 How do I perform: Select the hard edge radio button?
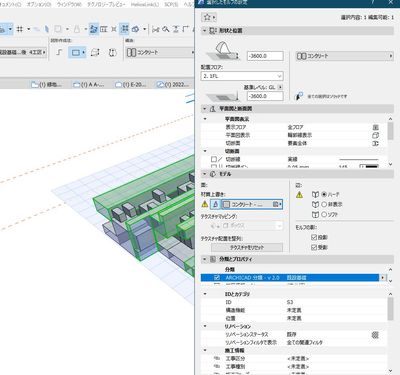324,194
